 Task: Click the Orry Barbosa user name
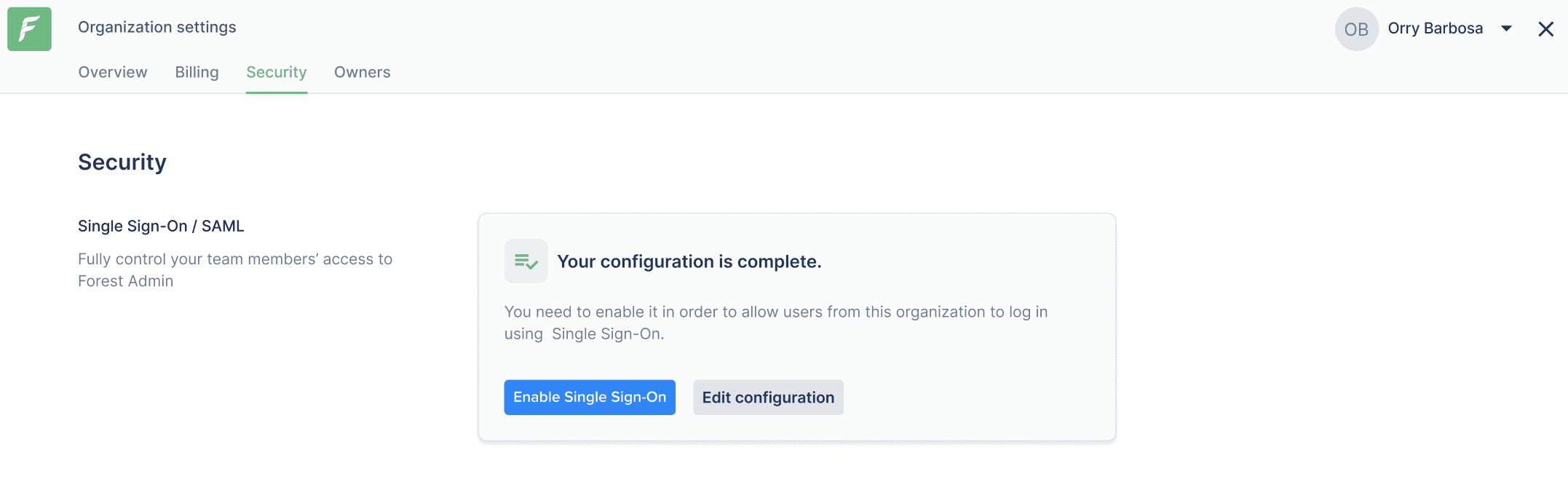(x=1435, y=28)
